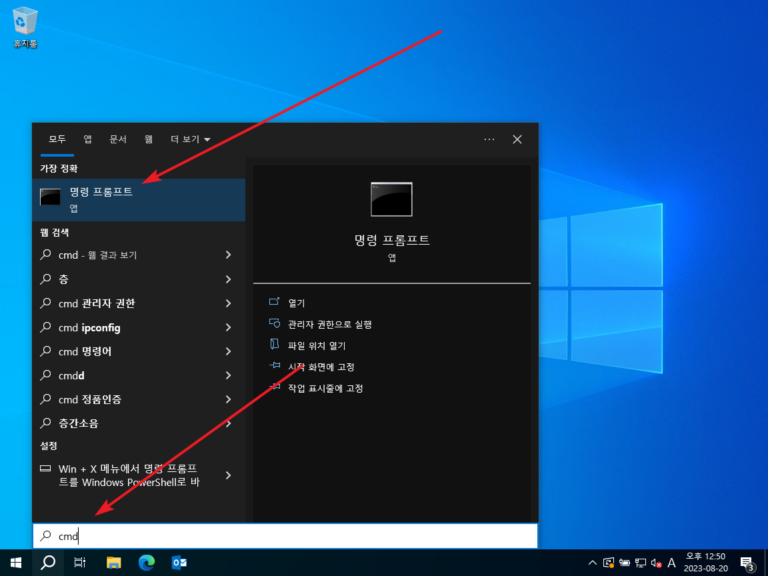Switch to the 문서 search tab
The width and height of the screenshot is (768, 576).
pyautogui.click(x=118, y=140)
